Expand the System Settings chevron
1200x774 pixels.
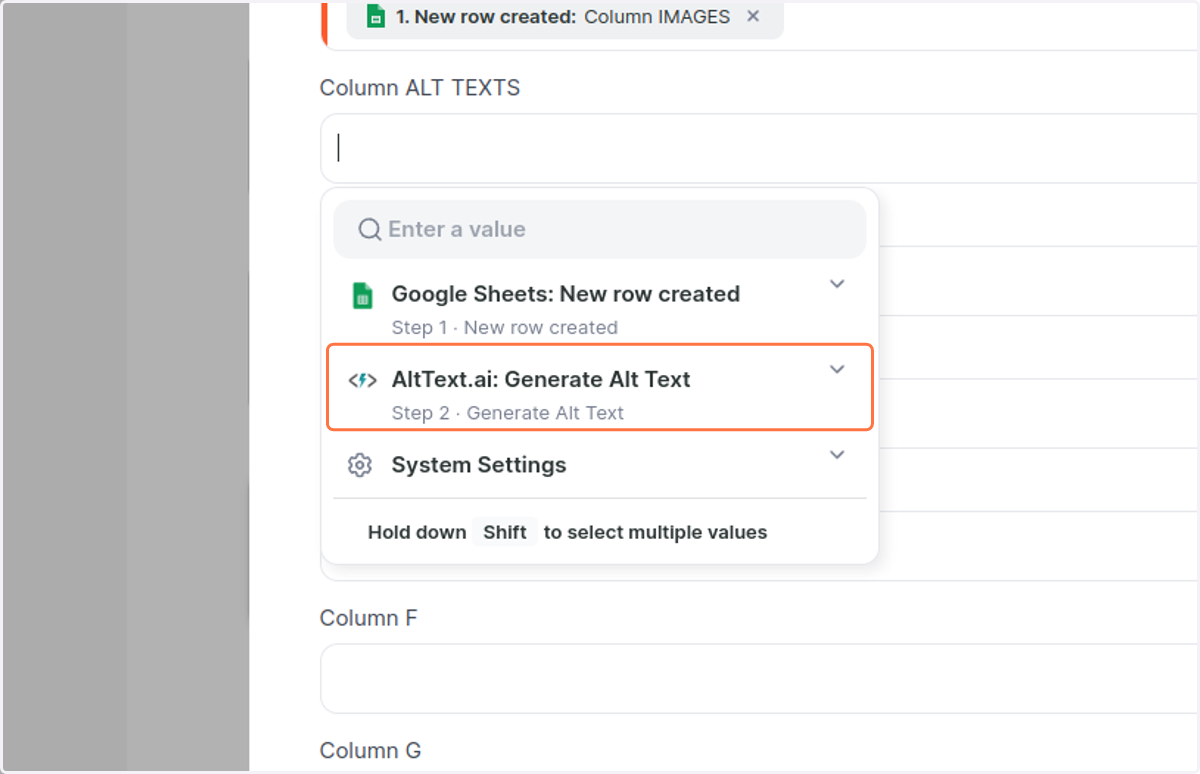click(837, 454)
